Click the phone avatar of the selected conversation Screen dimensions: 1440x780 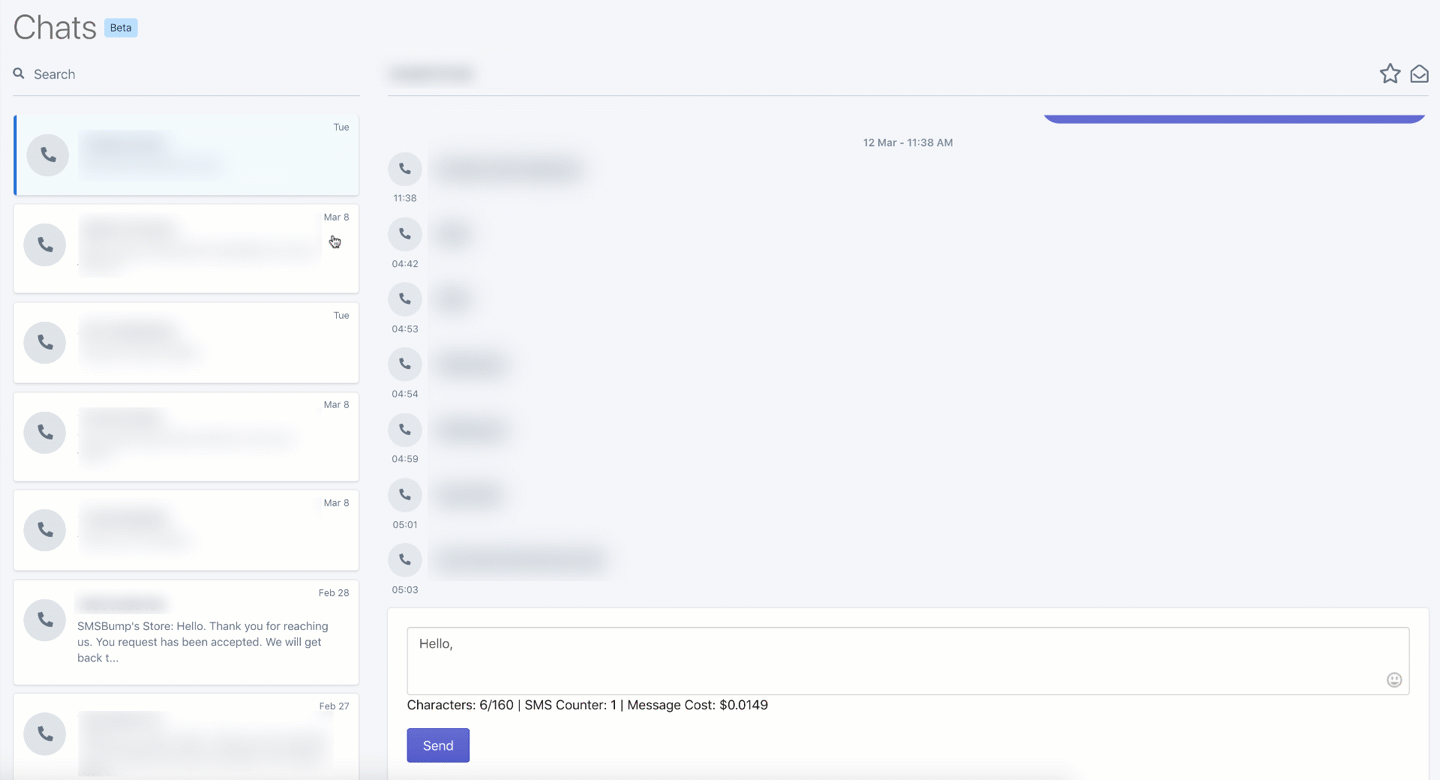point(47,155)
